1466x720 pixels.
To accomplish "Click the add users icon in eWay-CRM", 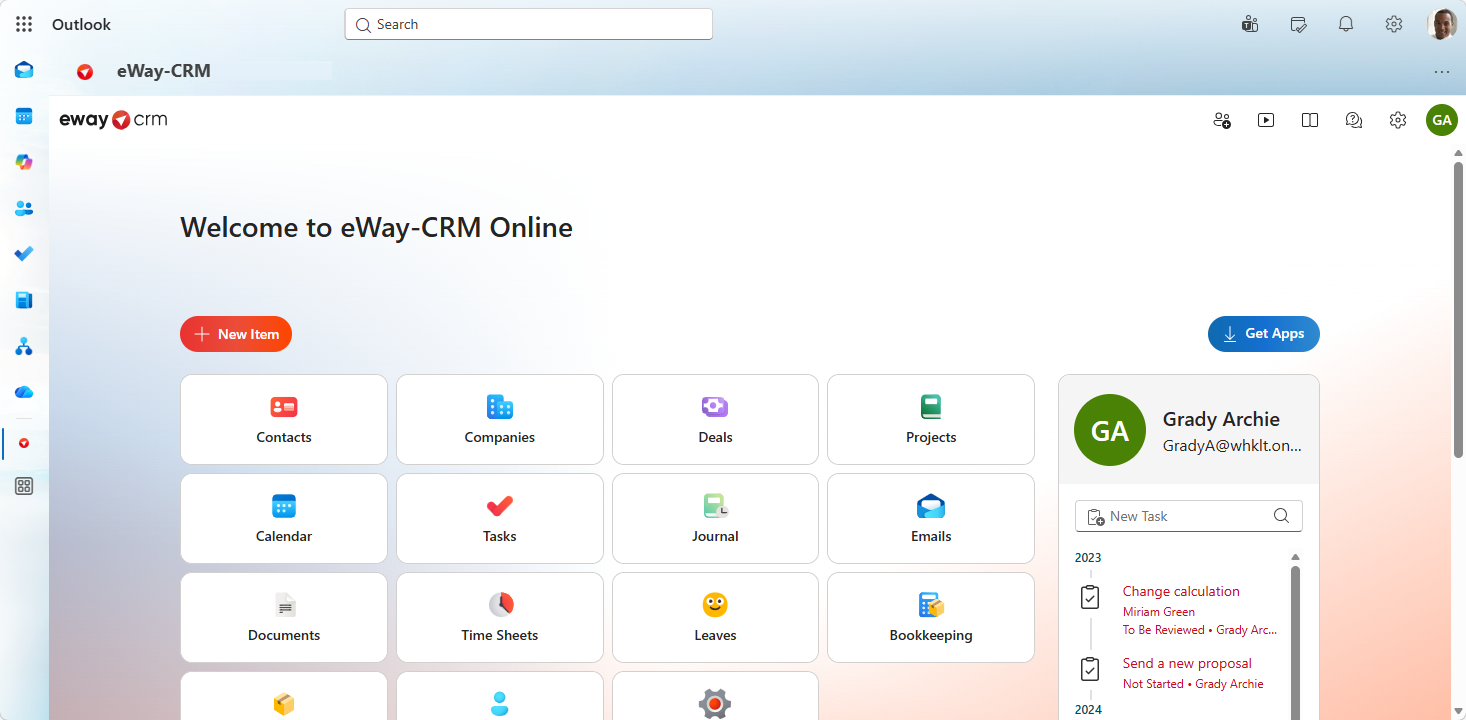I will (1222, 120).
